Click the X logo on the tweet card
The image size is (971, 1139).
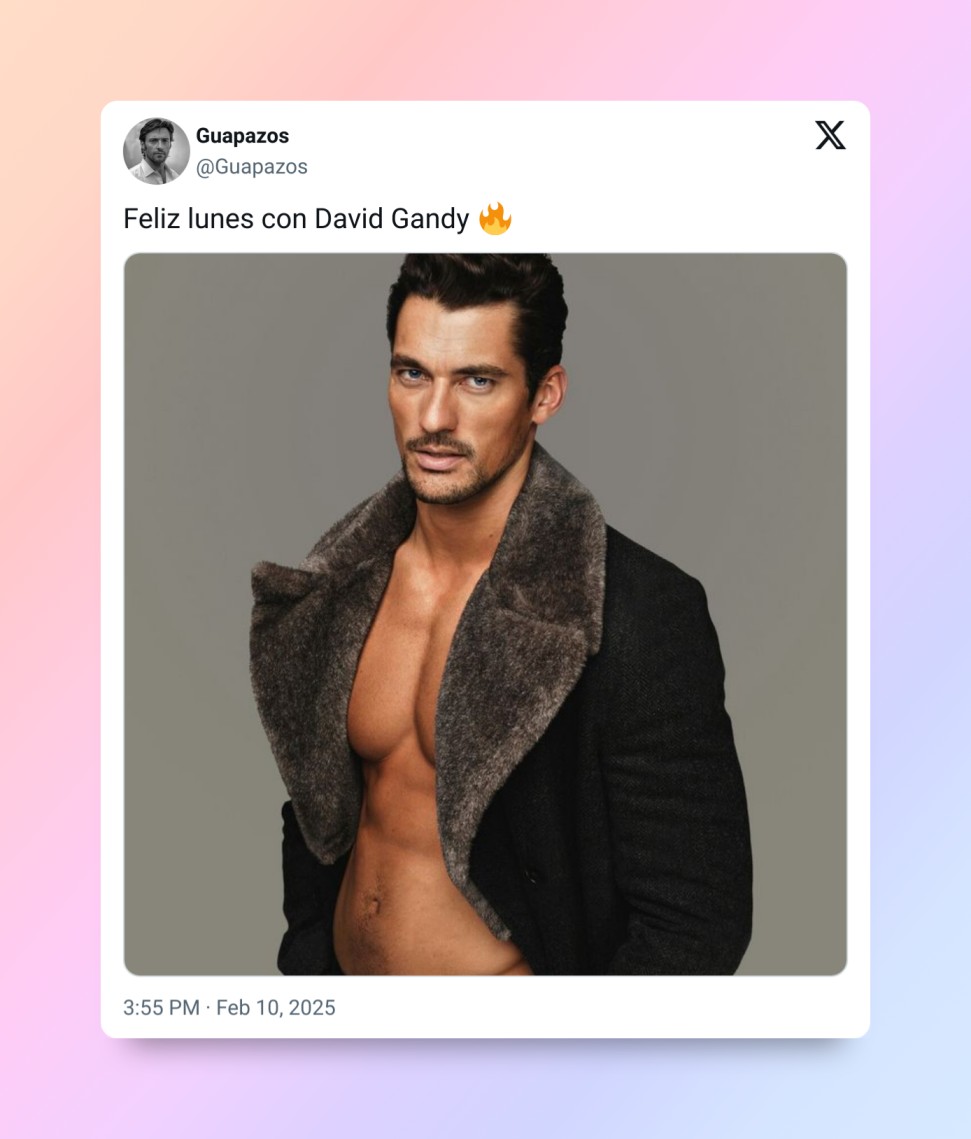coord(830,135)
